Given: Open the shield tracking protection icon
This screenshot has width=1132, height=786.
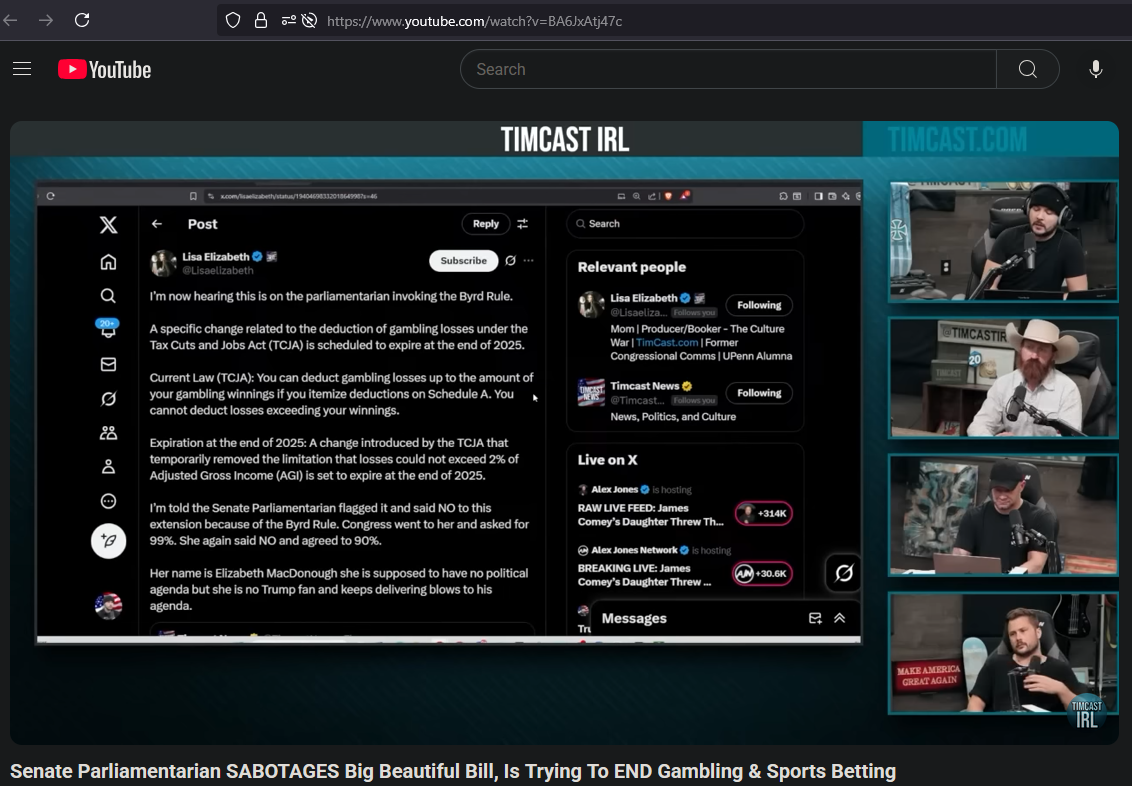Looking at the screenshot, I should coord(232,20).
